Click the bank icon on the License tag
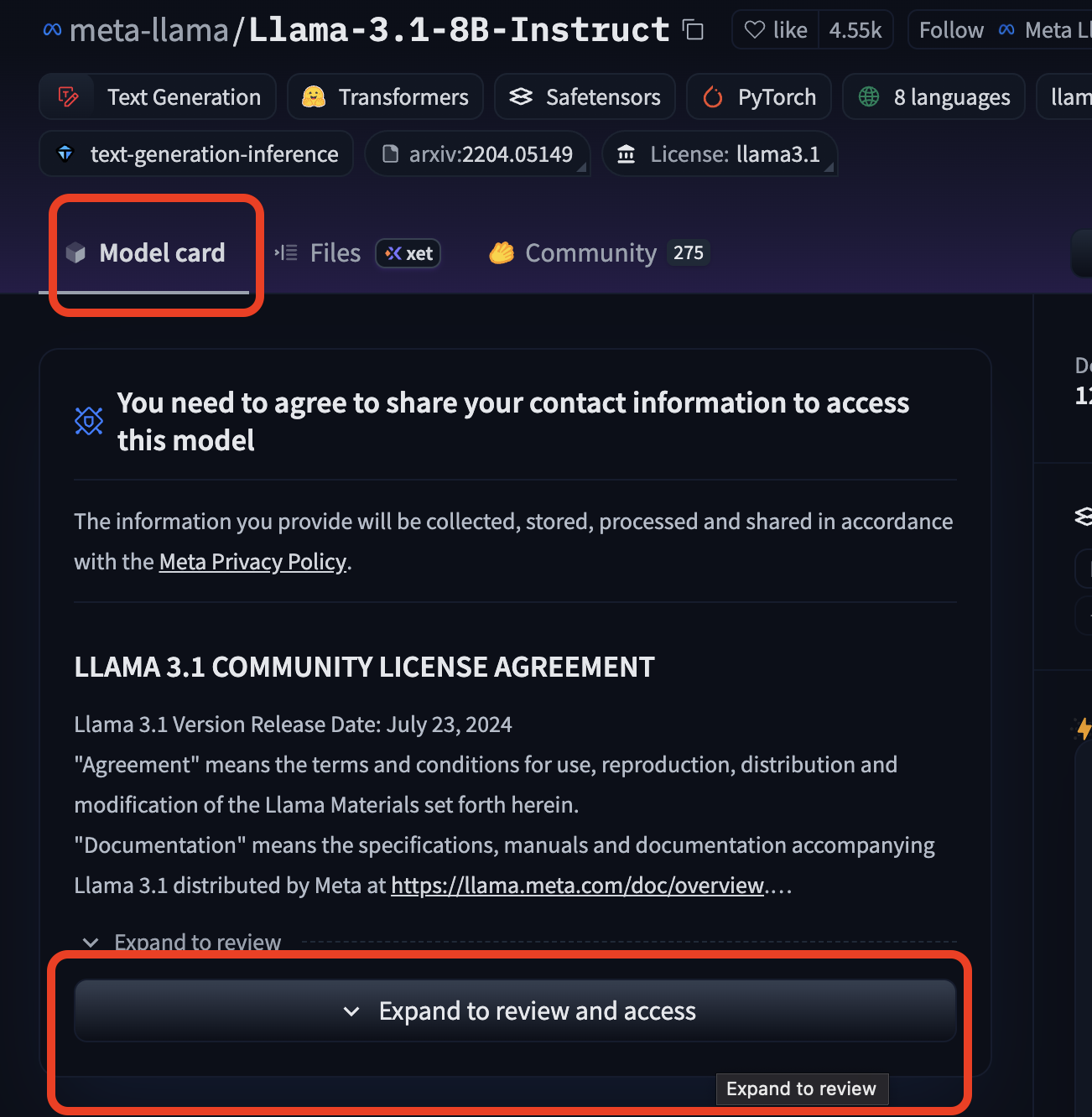 626,153
